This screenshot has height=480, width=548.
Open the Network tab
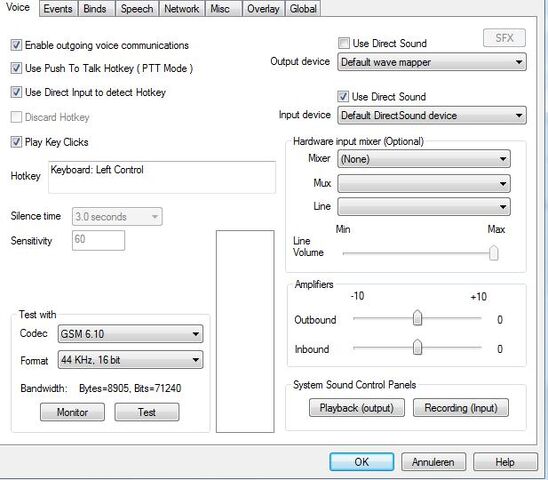pyautogui.click(x=182, y=8)
